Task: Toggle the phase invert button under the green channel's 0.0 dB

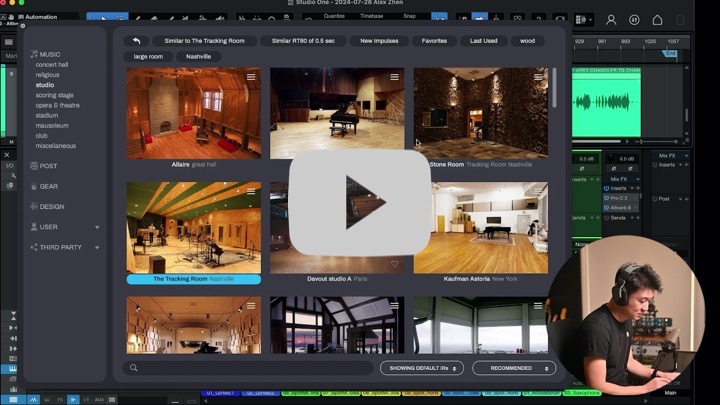Action: [582, 169]
